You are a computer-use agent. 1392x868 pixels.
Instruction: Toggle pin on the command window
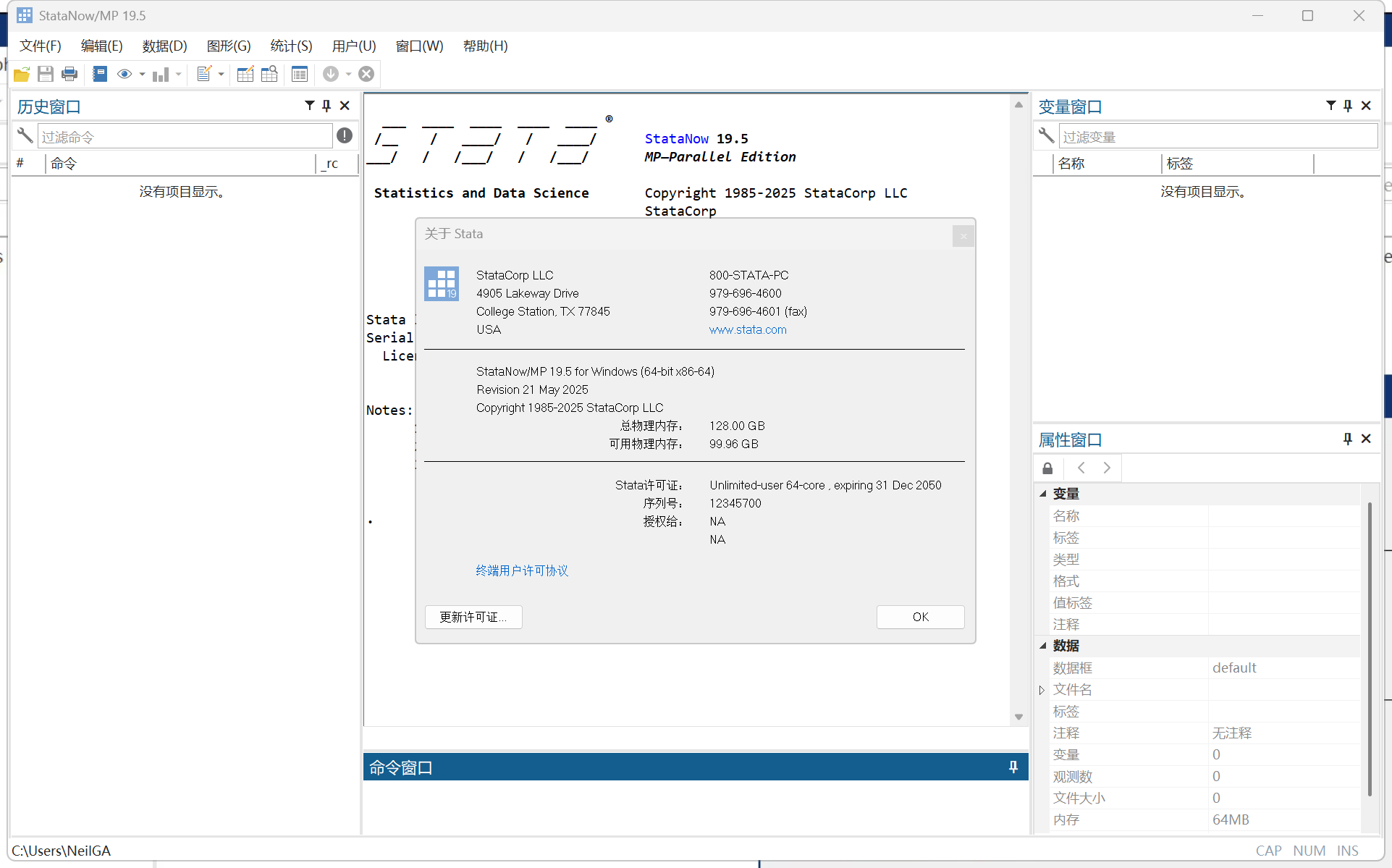click(1013, 767)
